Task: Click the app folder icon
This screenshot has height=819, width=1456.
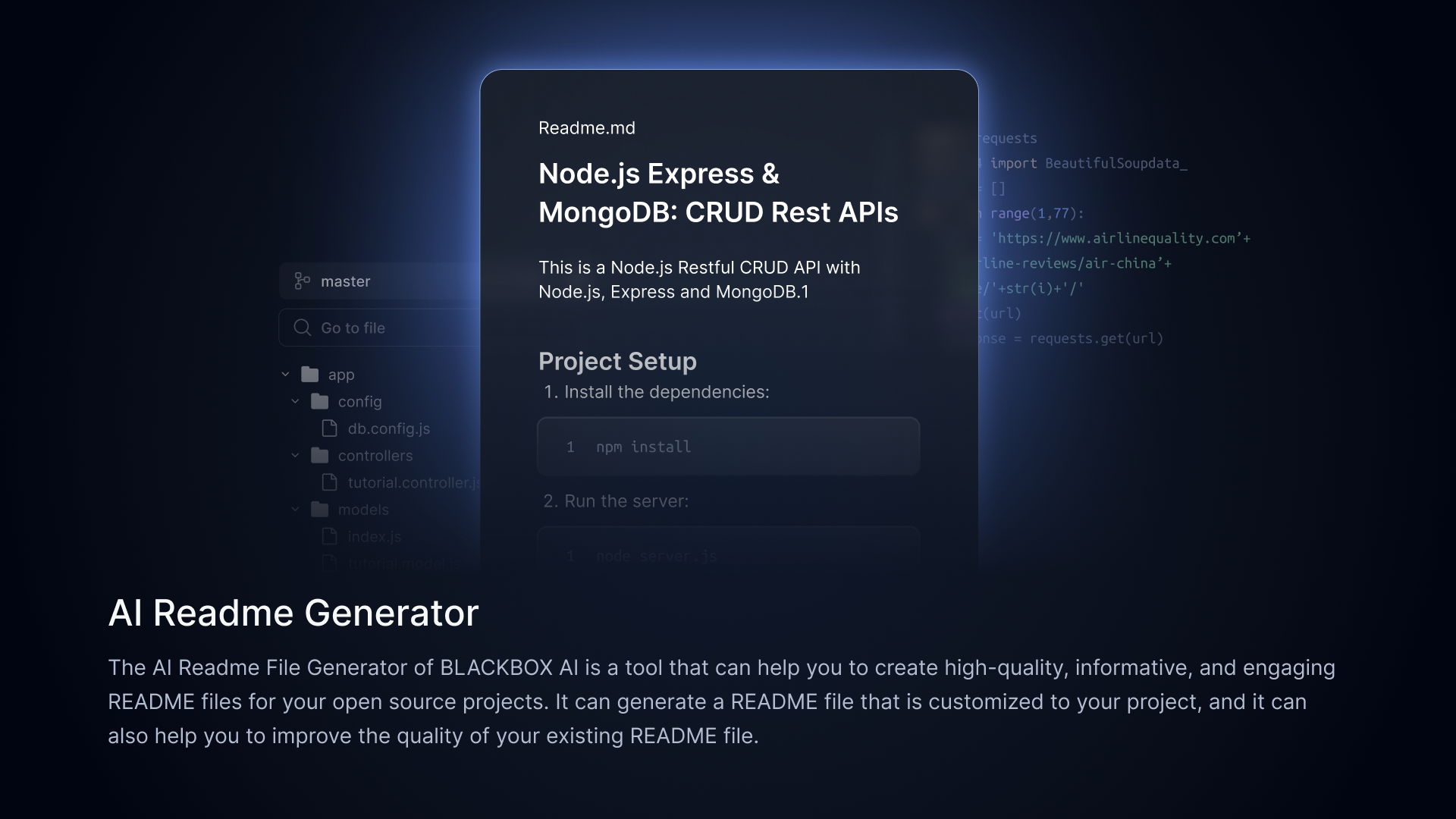Action: pos(309,375)
